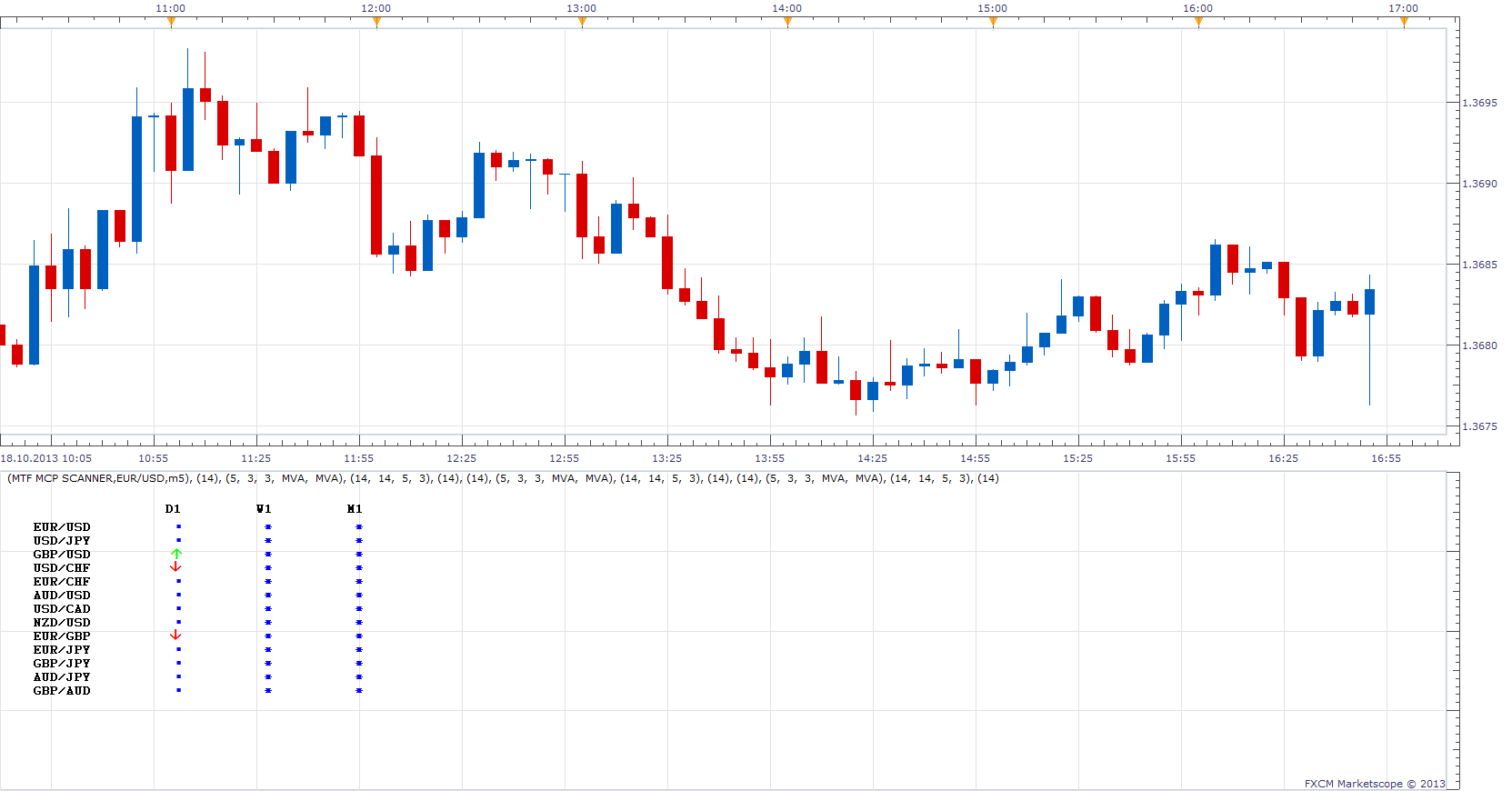
Task: Select the GBP/AUD row label
Action: pyautogui.click(x=62, y=691)
